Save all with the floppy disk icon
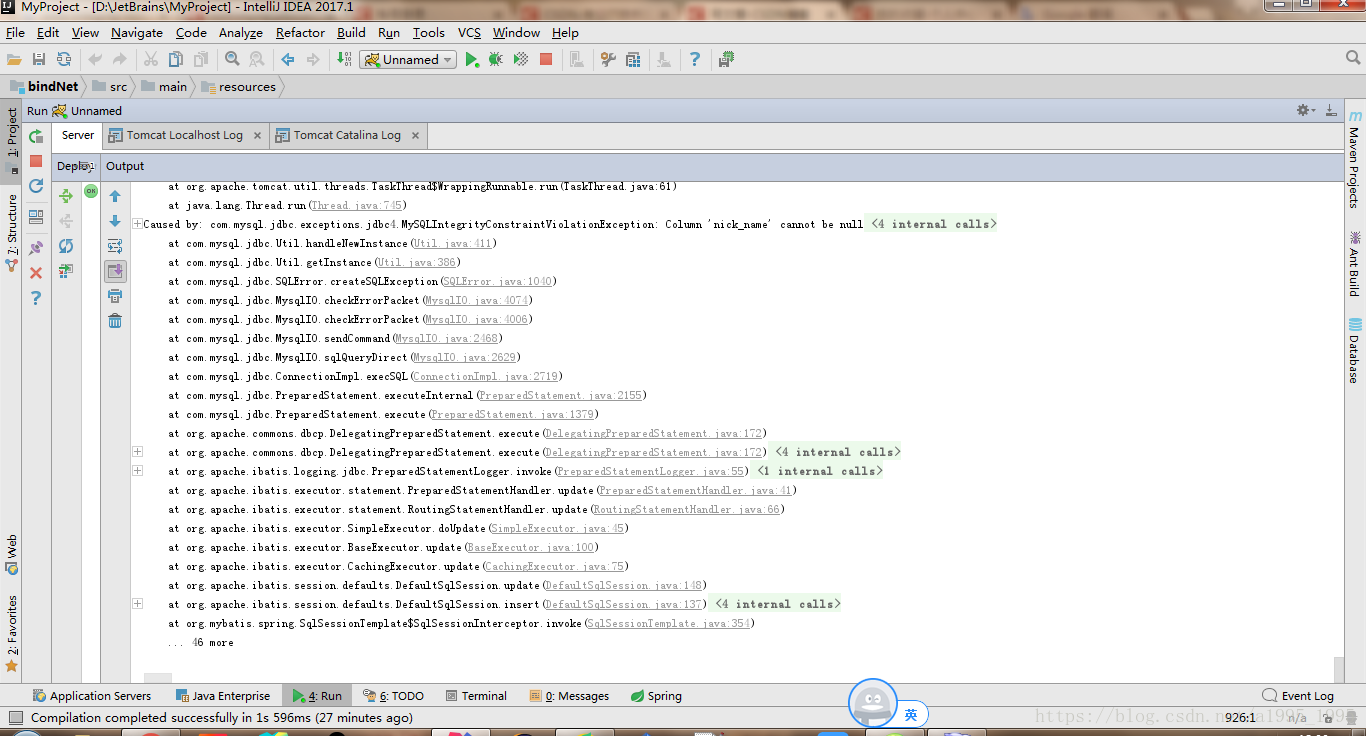1366x736 pixels. (x=39, y=60)
